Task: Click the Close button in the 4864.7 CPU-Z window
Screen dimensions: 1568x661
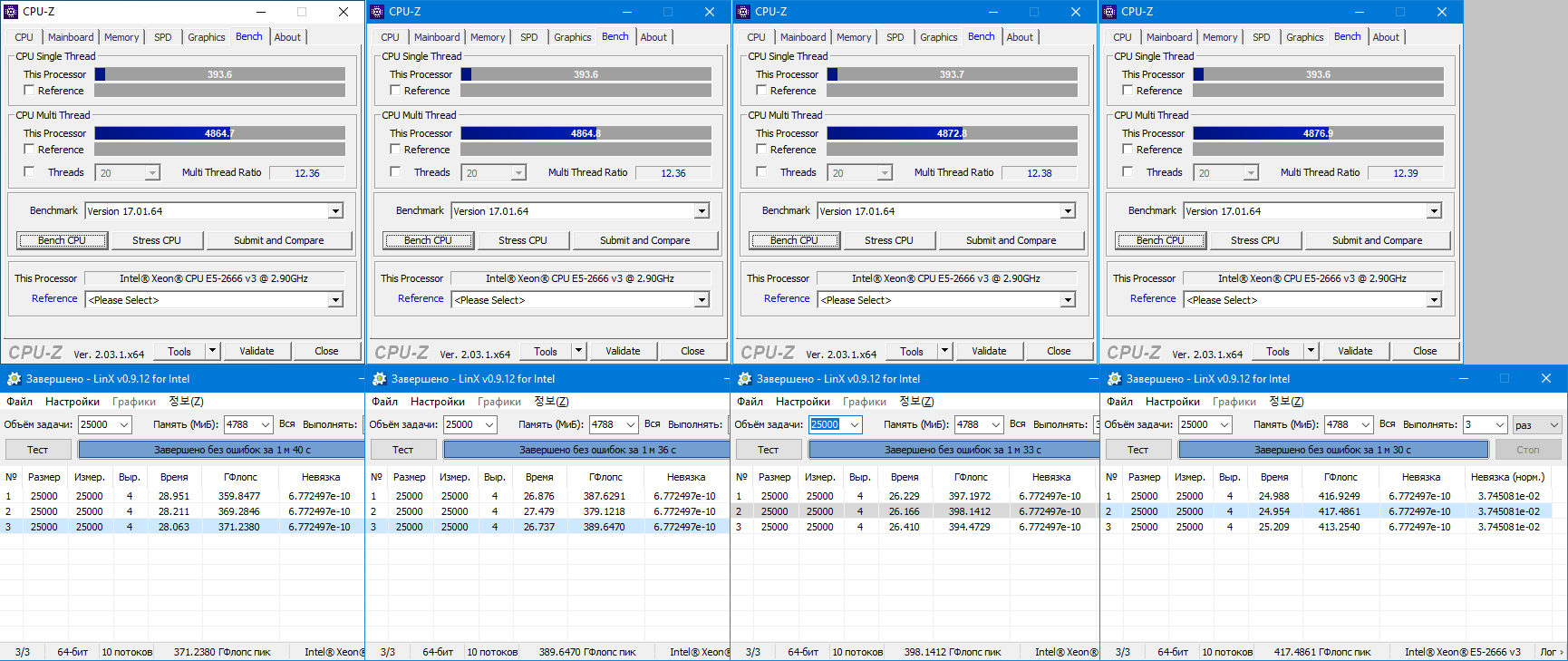Action: (326, 351)
